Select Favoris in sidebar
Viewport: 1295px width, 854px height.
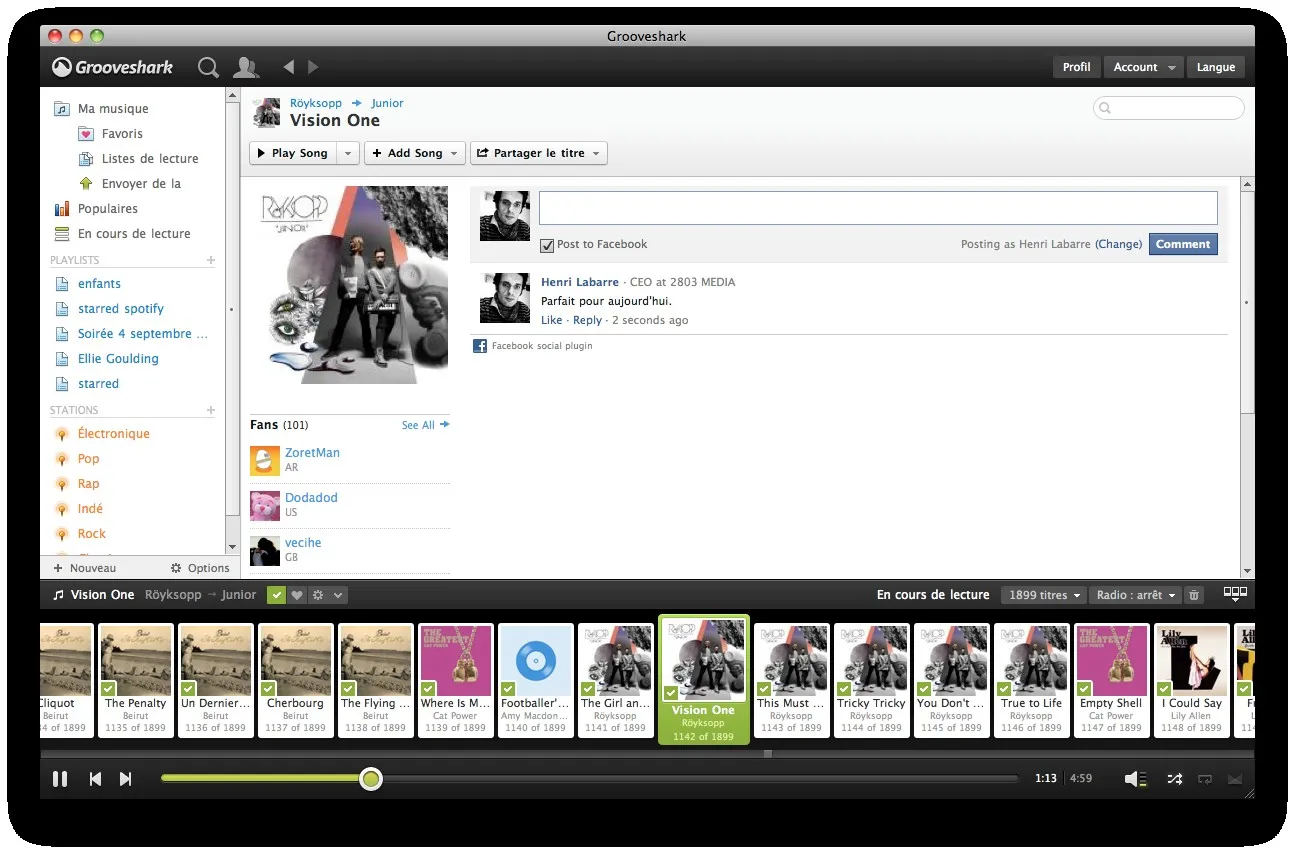click(x=122, y=134)
